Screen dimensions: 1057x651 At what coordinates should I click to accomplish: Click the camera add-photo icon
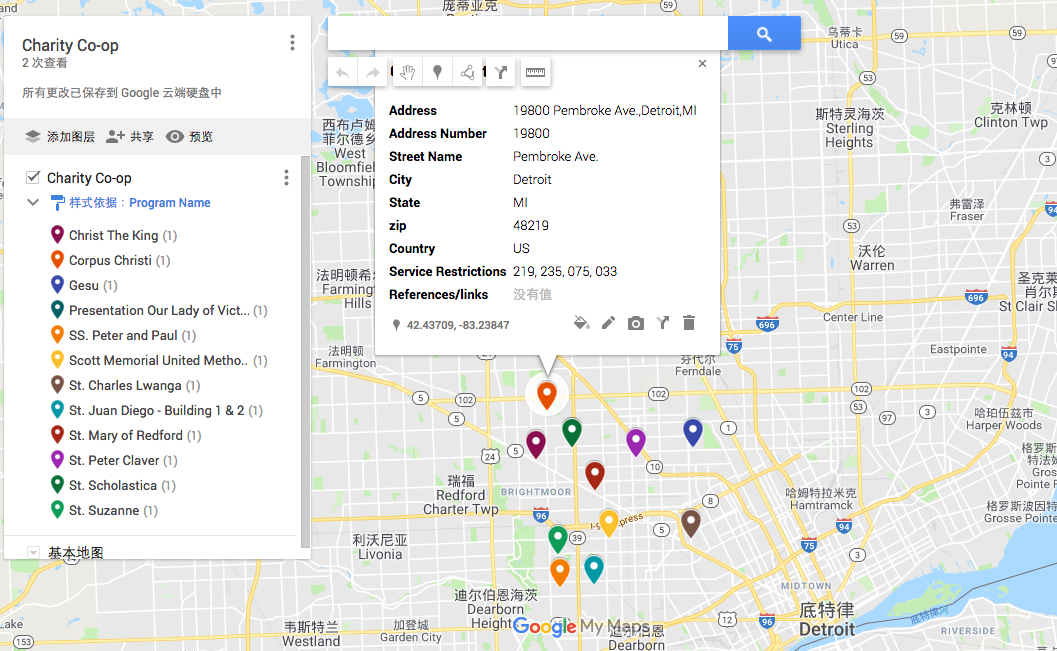coord(635,323)
